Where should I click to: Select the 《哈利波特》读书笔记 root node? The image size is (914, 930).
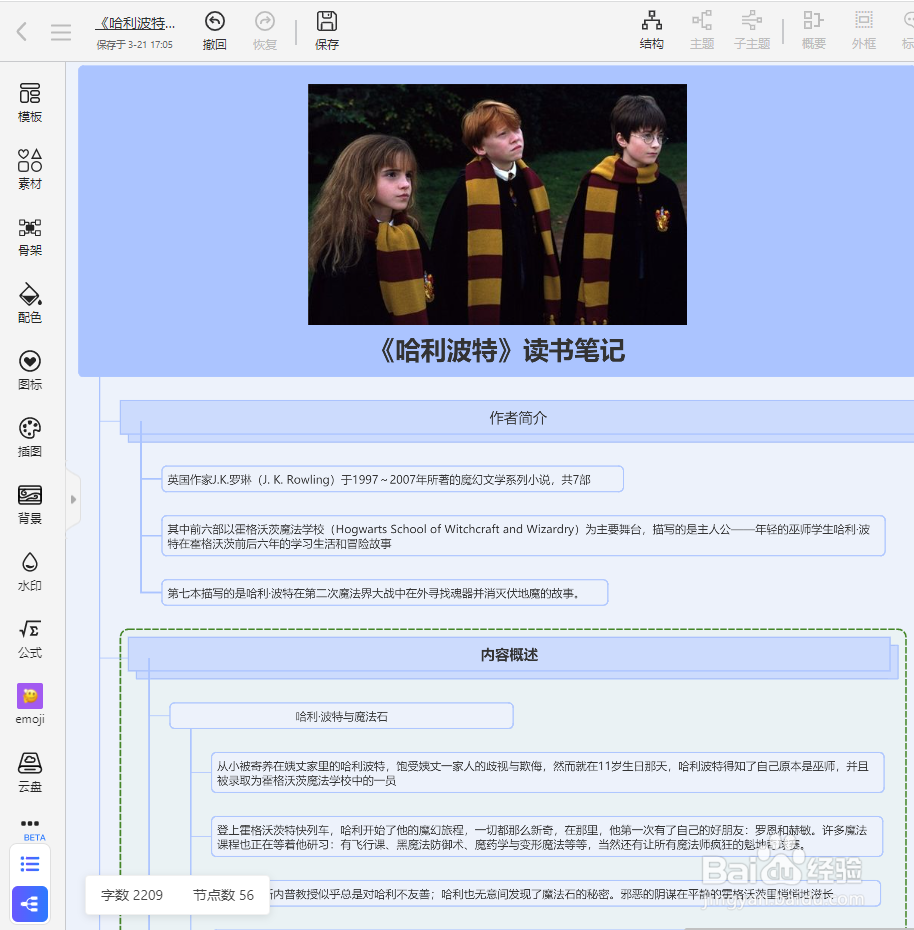pyautogui.click(x=501, y=351)
